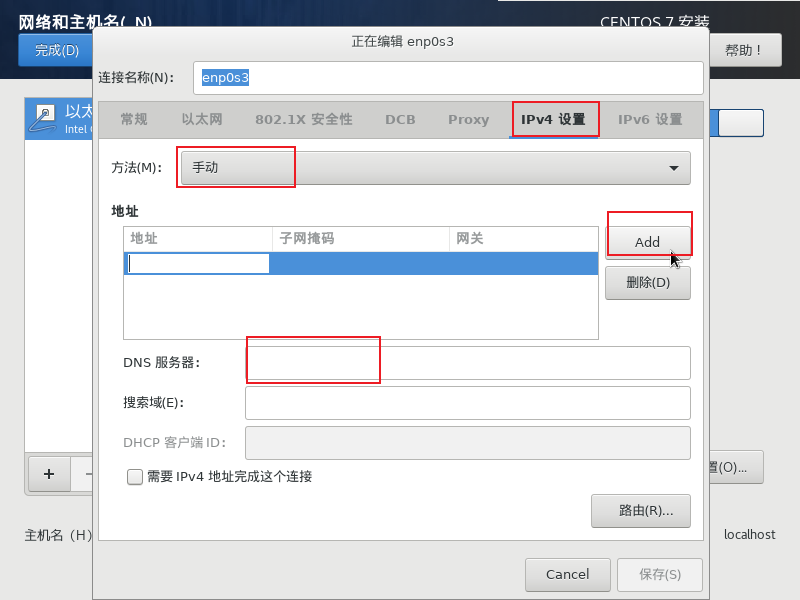This screenshot has width=800, height=600.
Task: Toggle the network connection on/off switch
Action: pyautogui.click(x=736, y=123)
